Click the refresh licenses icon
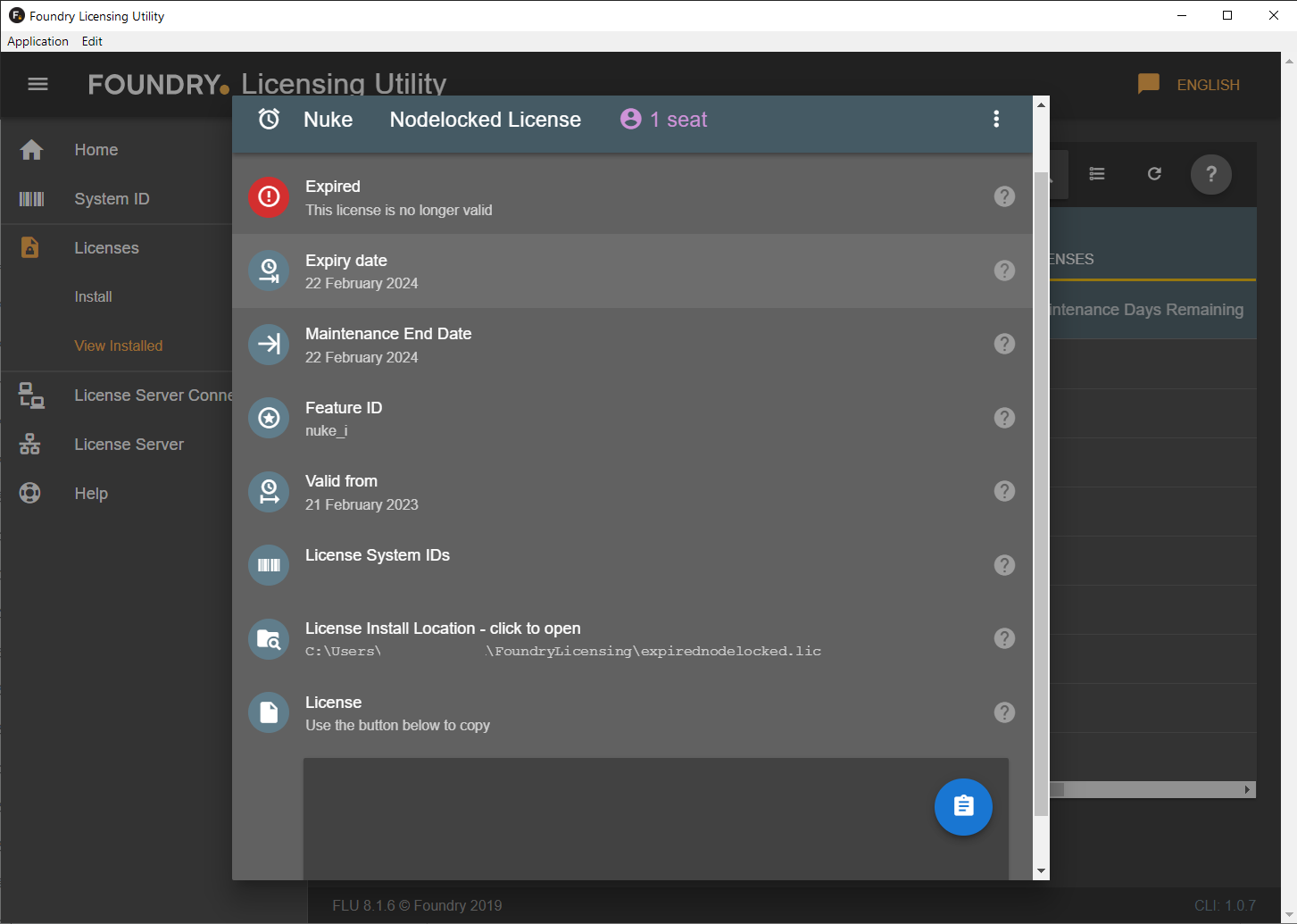1297x924 pixels. pos(1154,174)
